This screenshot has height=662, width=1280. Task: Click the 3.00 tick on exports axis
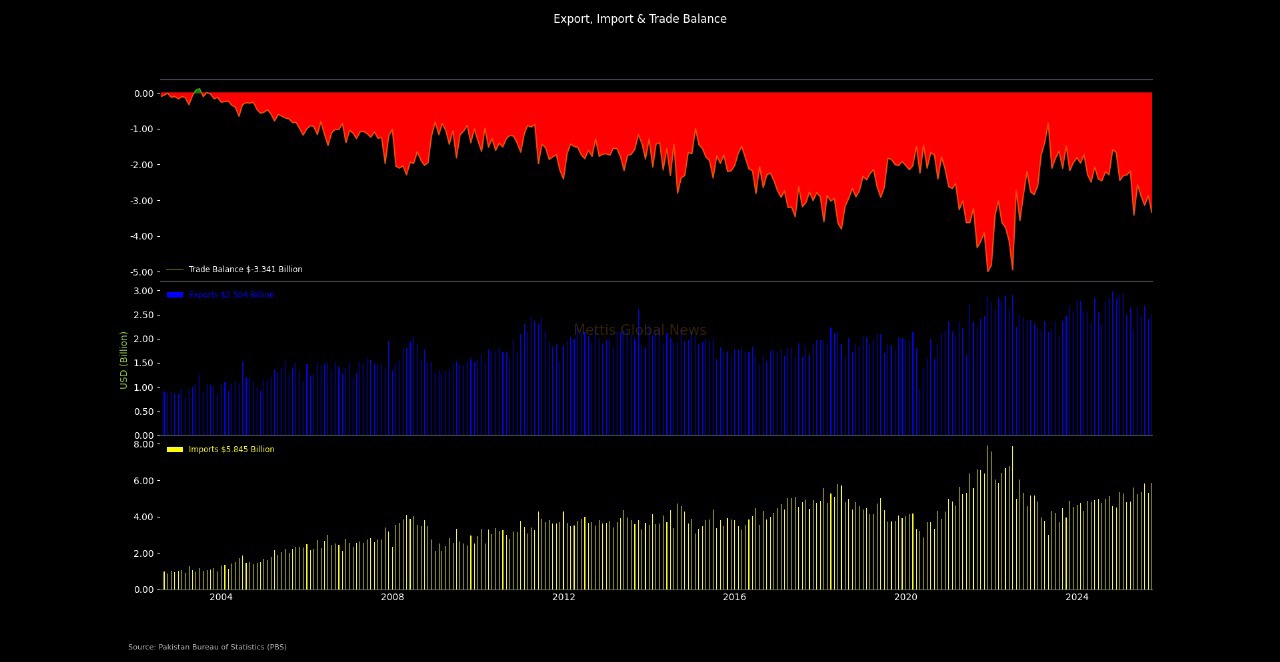144,291
